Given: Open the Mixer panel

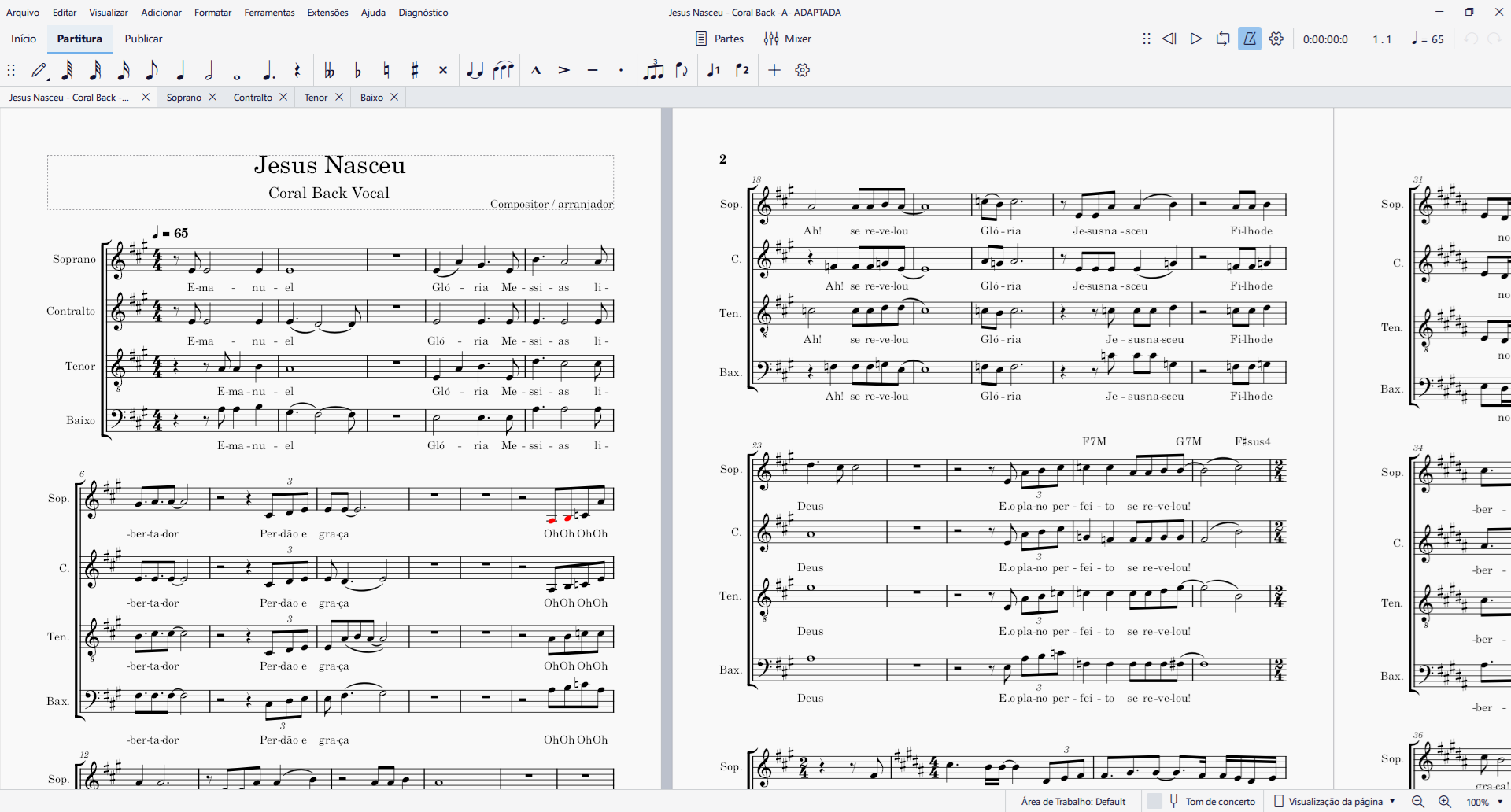Looking at the screenshot, I should tap(788, 39).
